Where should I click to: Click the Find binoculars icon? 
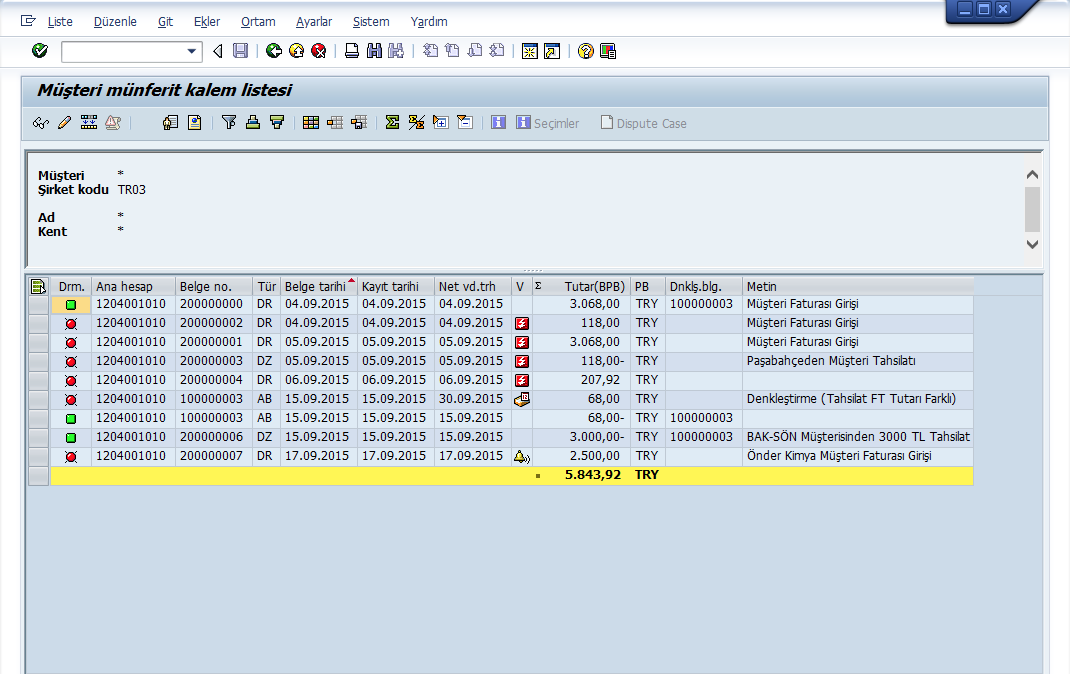374,50
